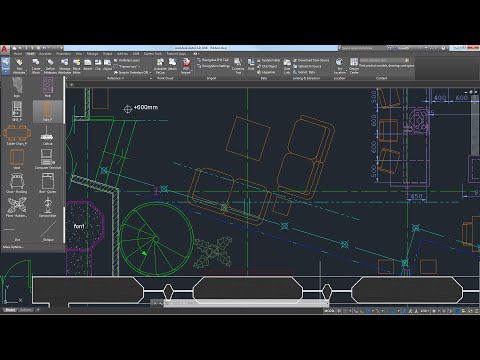
Task: Click the Help icon in title bar
Action: pyautogui.click(x=444, y=48)
